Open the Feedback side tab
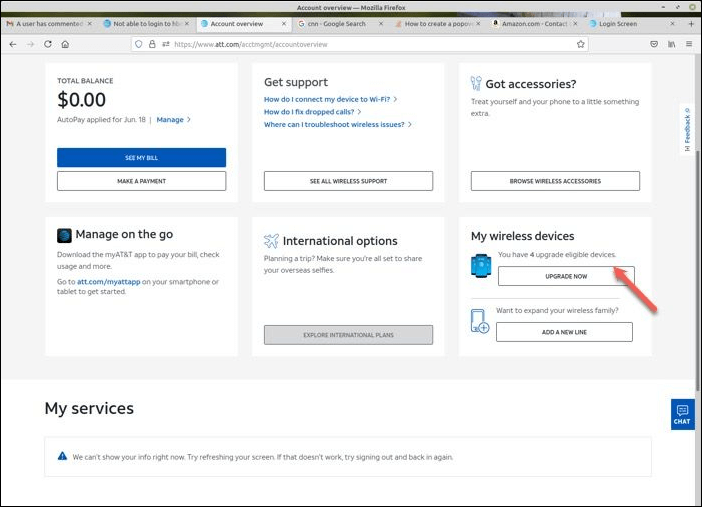The image size is (702, 507). (687, 130)
